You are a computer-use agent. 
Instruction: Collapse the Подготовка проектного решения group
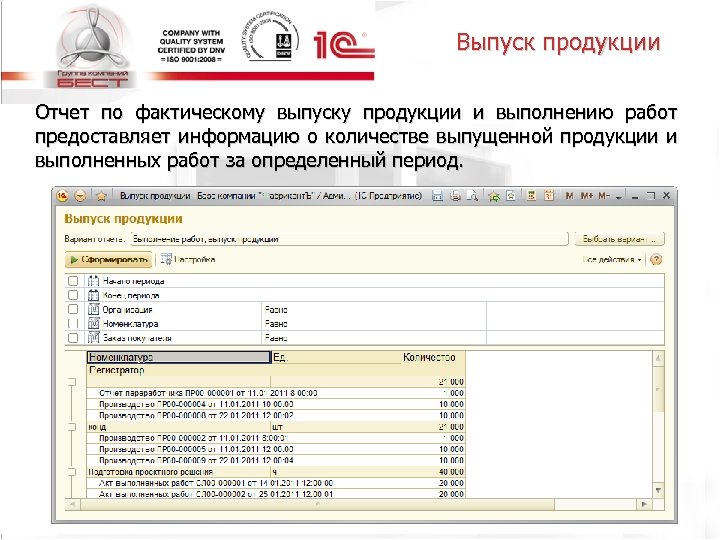72,472
